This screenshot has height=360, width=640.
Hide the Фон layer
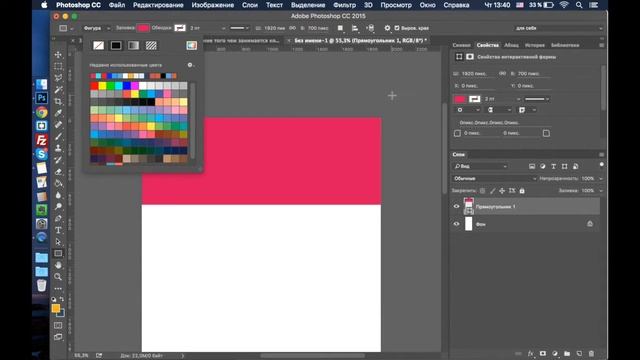[456, 224]
